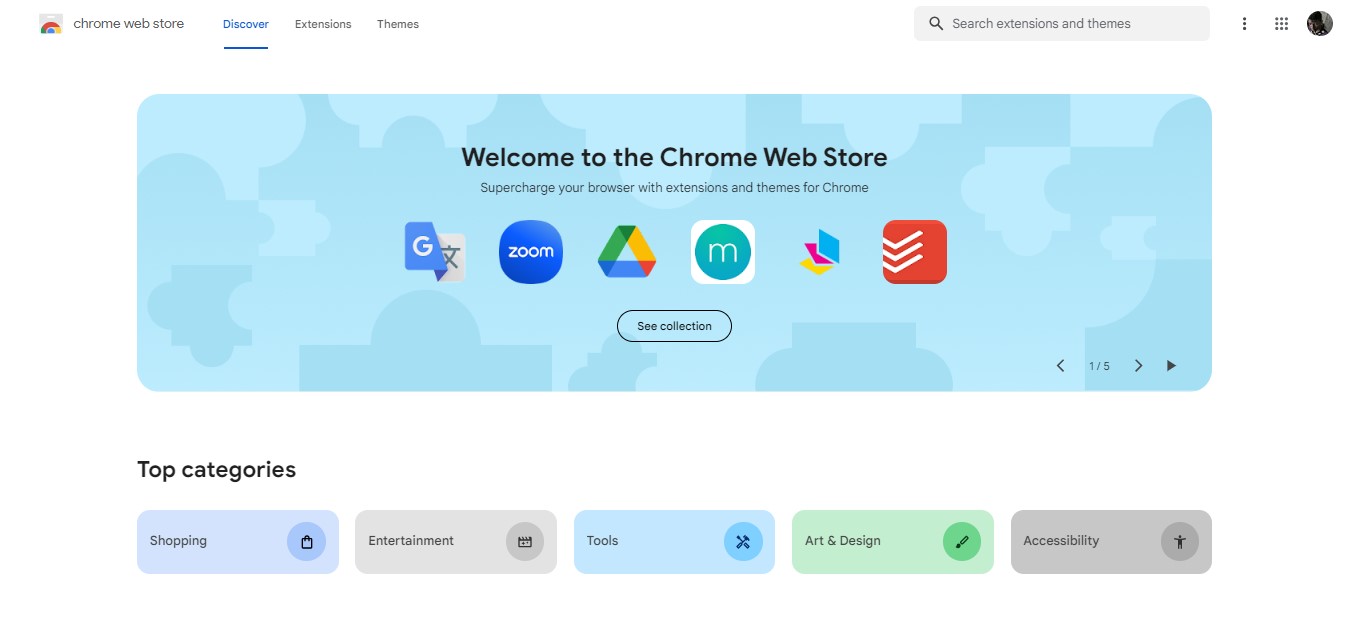The width and height of the screenshot is (1346, 625).
Task: Open the Entertainment category card
Action: click(456, 542)
